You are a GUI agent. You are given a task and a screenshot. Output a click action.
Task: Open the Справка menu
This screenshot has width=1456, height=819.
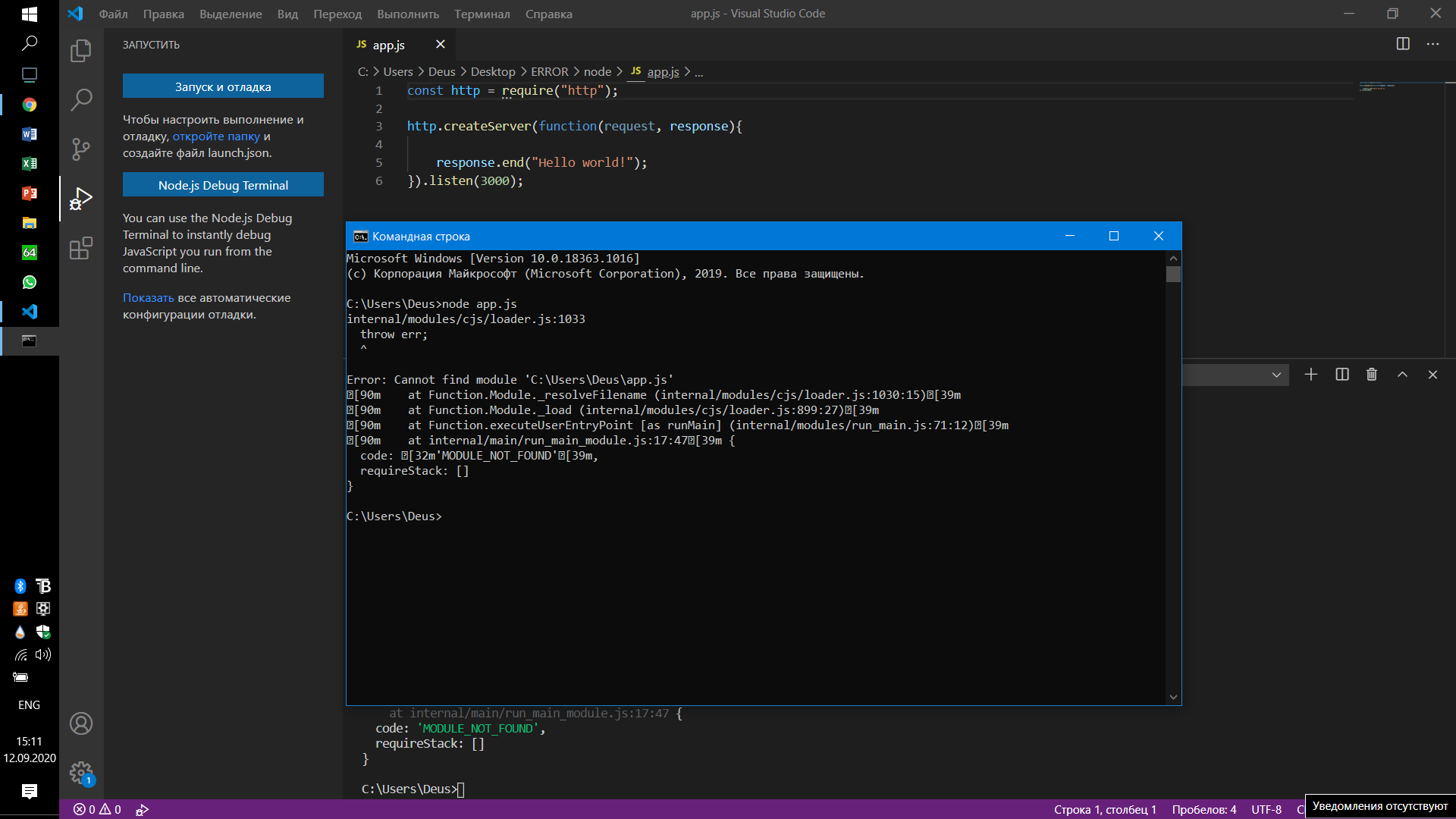[548, 14]
